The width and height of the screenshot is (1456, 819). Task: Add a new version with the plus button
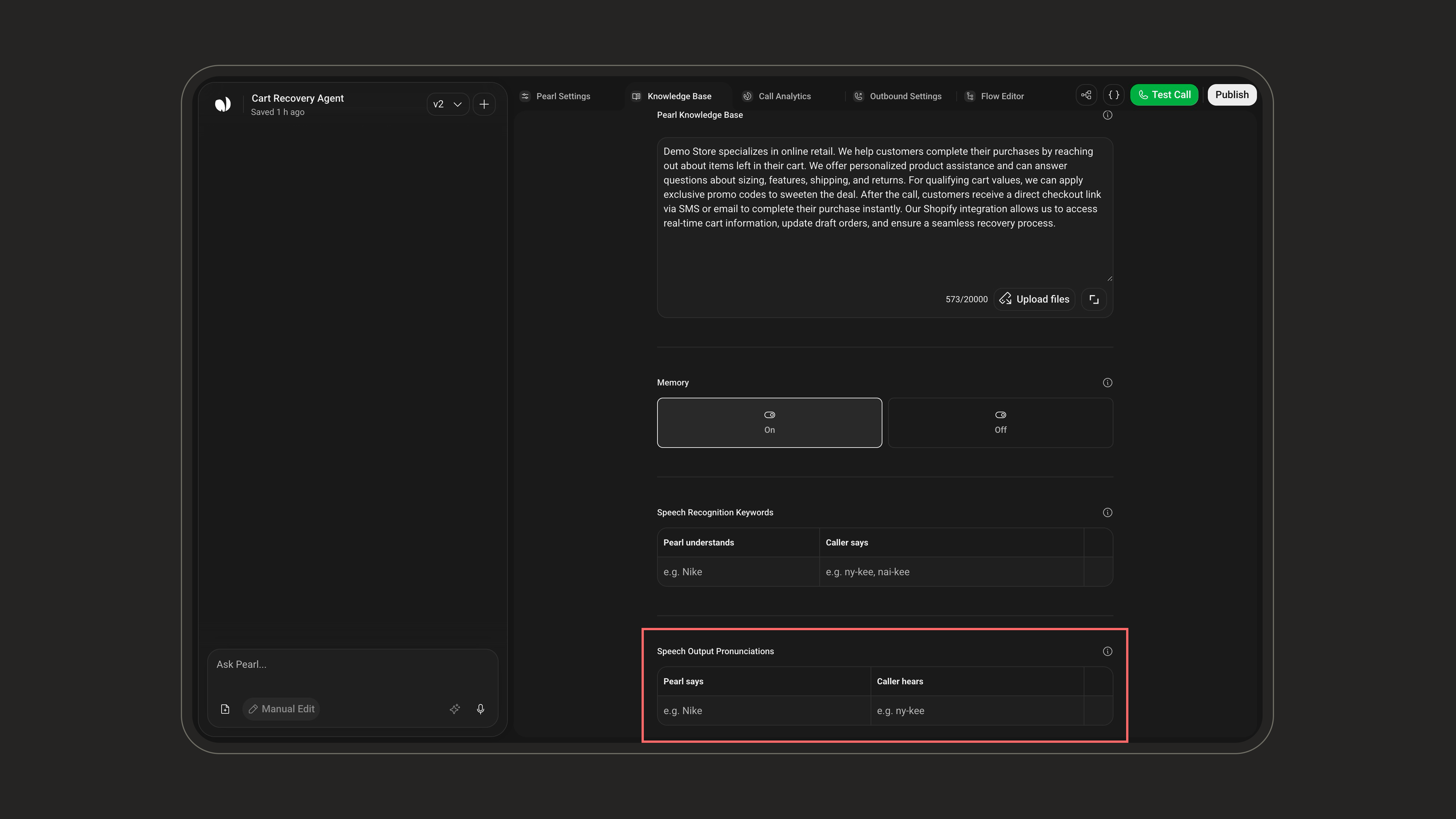[x=484, y=104]
